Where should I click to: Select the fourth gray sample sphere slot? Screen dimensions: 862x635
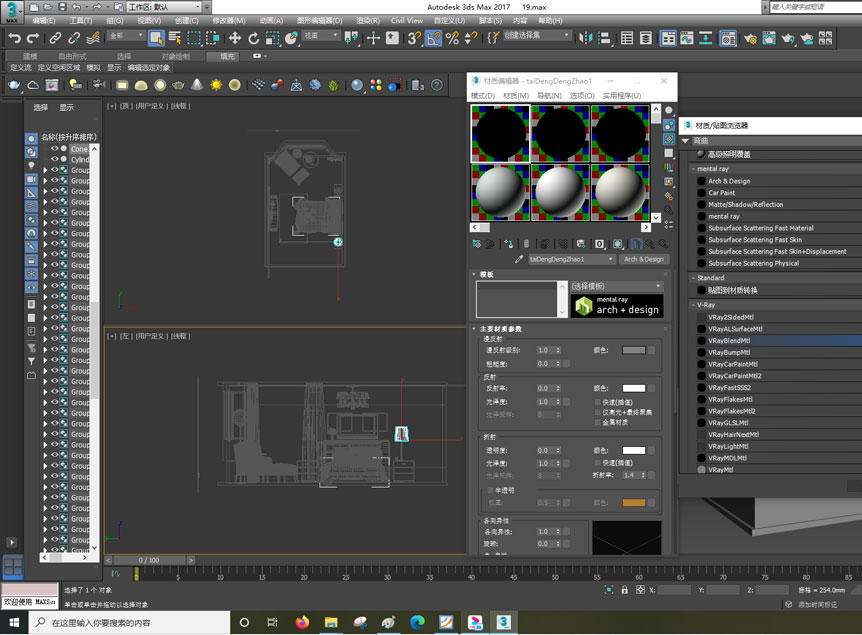[x=500, y=192]
